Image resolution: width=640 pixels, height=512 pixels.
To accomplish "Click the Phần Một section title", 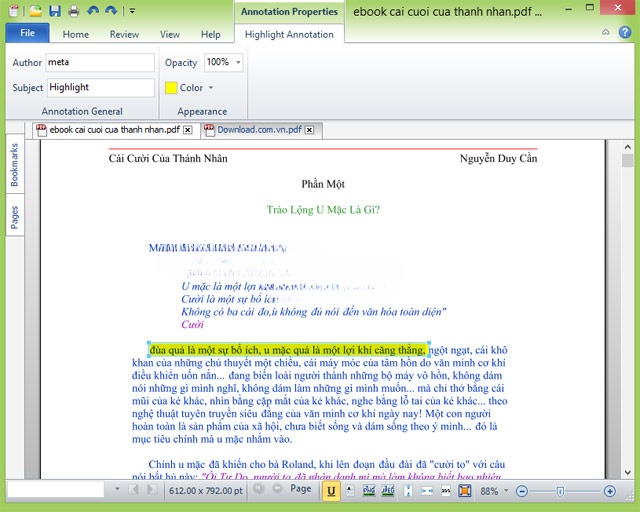I will pos(323,184).
